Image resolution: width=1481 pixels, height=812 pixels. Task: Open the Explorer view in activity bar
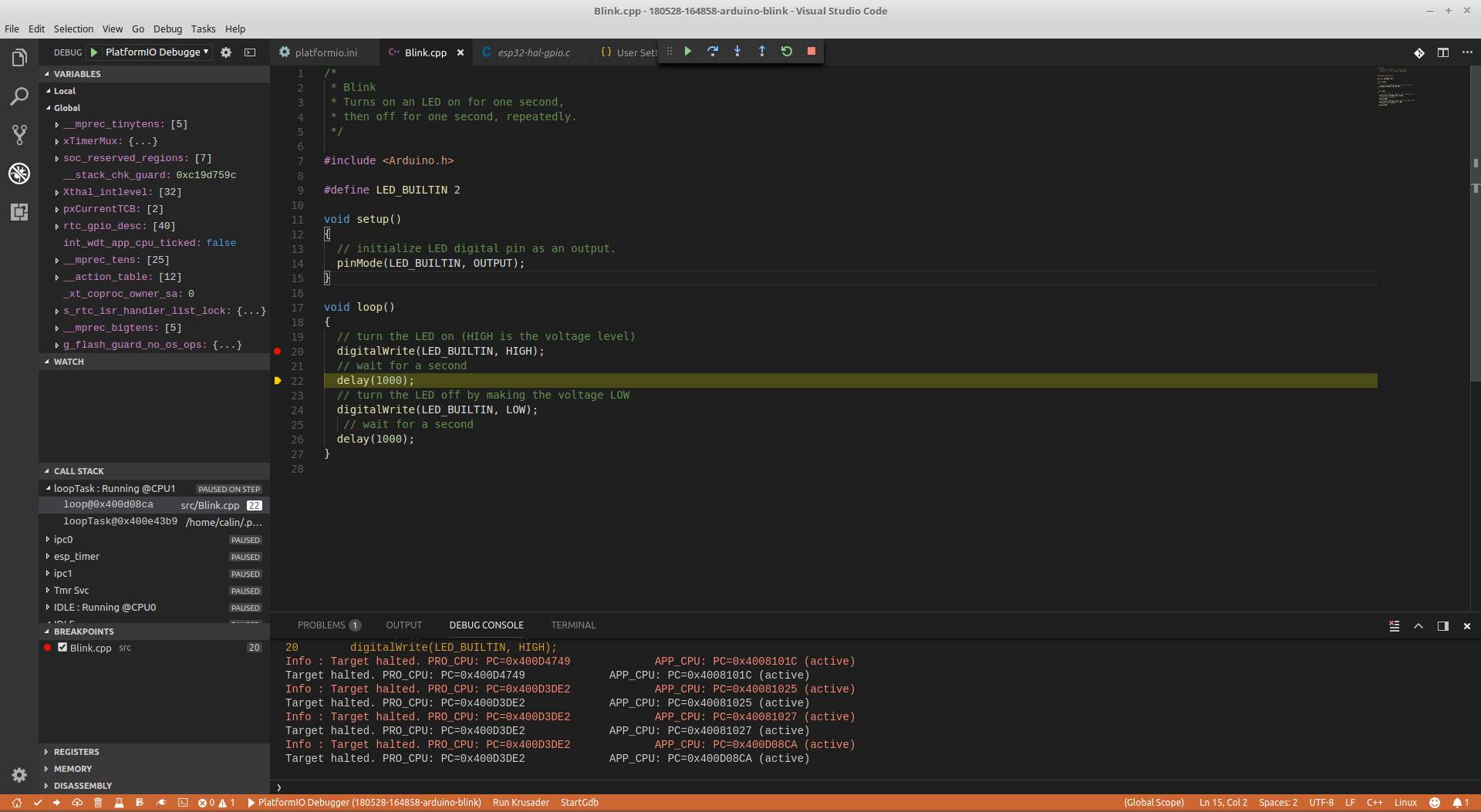19,58
